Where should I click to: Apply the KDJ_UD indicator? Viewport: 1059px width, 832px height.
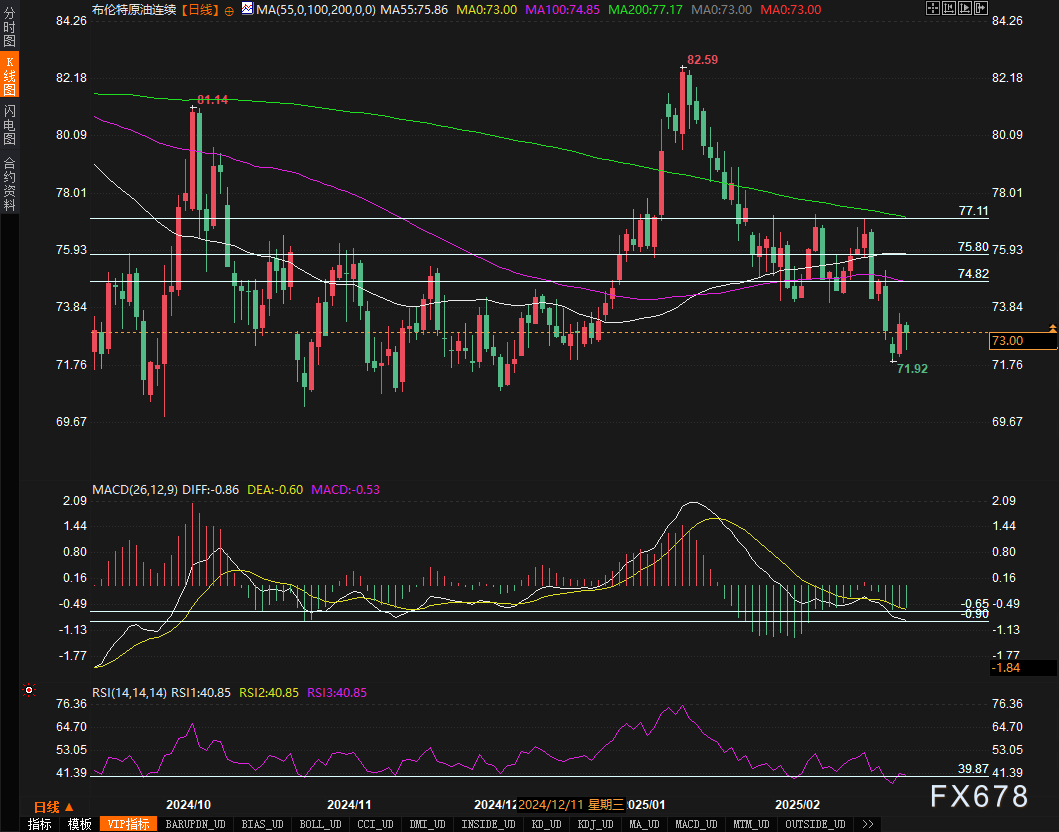click(x=596, y=824)
